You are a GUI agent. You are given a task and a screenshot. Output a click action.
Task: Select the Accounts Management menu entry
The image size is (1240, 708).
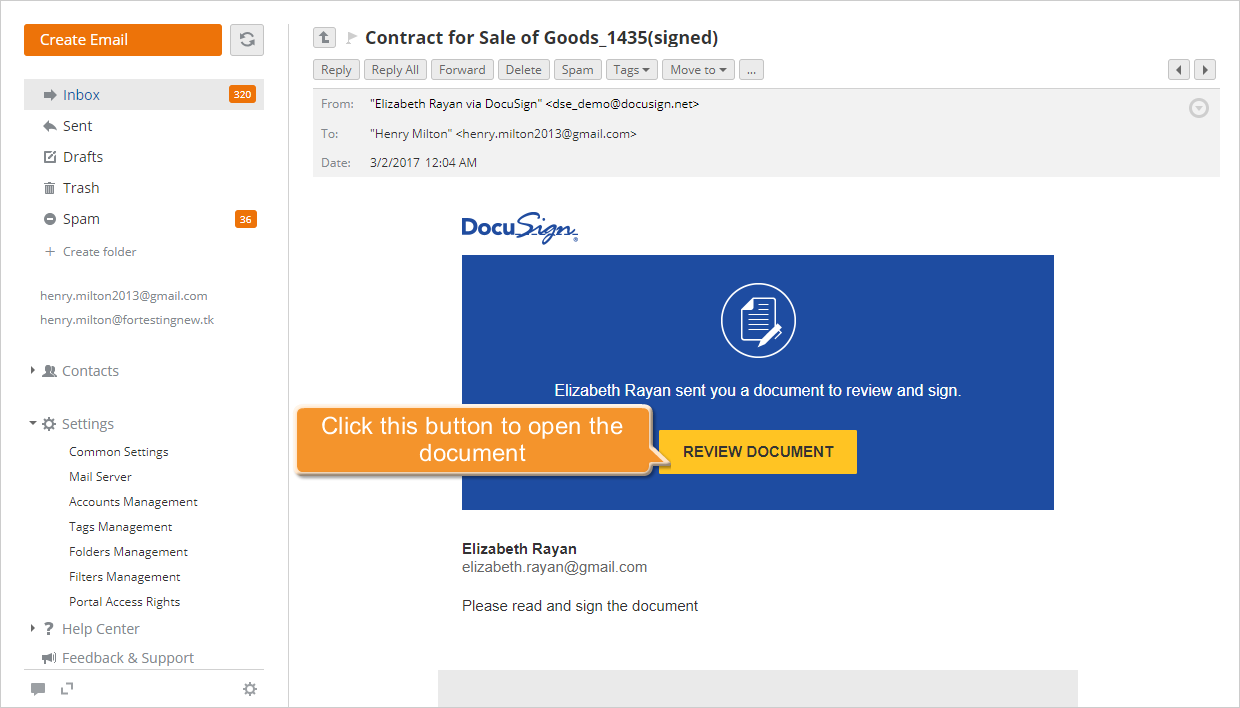coord(132,501)
